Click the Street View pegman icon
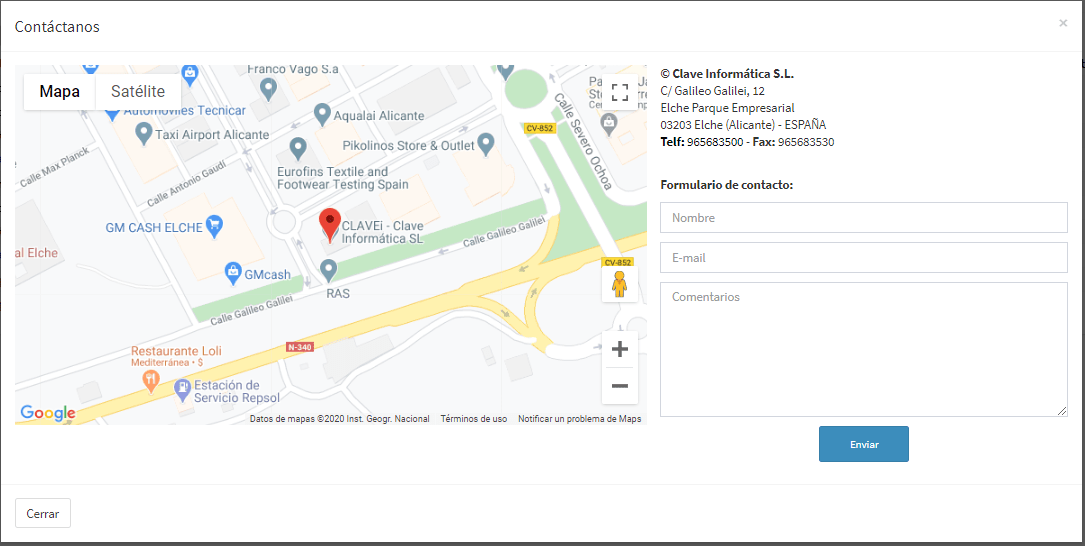The image size is (1085, 546). point(619,284)
